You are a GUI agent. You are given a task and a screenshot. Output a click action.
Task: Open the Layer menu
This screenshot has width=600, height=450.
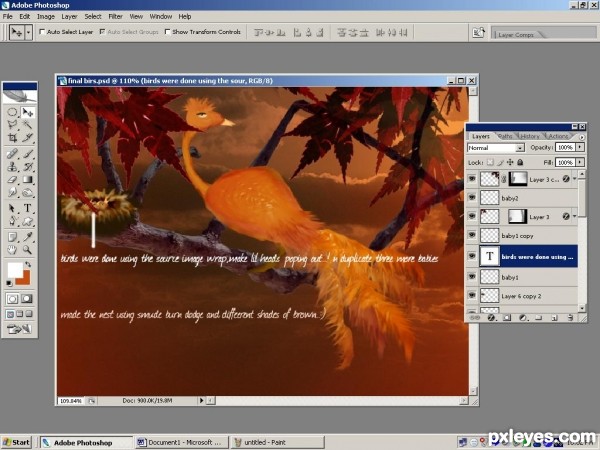click(69, 16)
